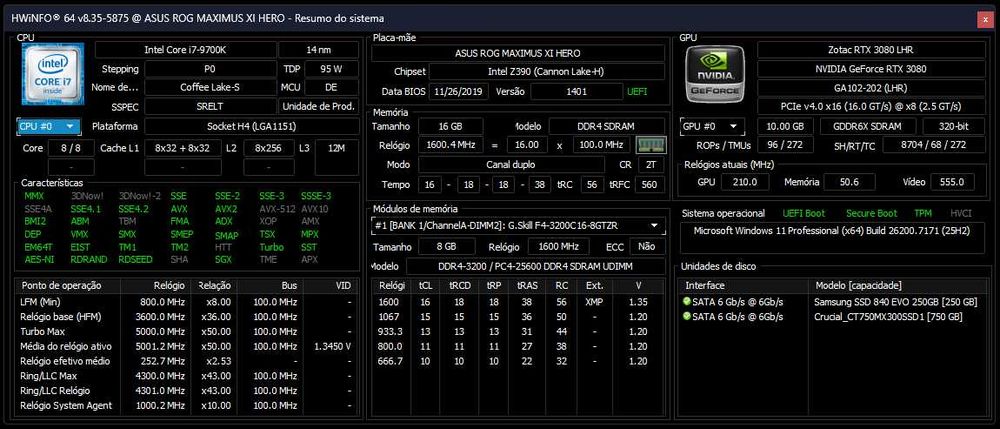The image size is (1000, 429).
Task: Click the BIOS version 1401 field
Action: click(x=577, y=91)
